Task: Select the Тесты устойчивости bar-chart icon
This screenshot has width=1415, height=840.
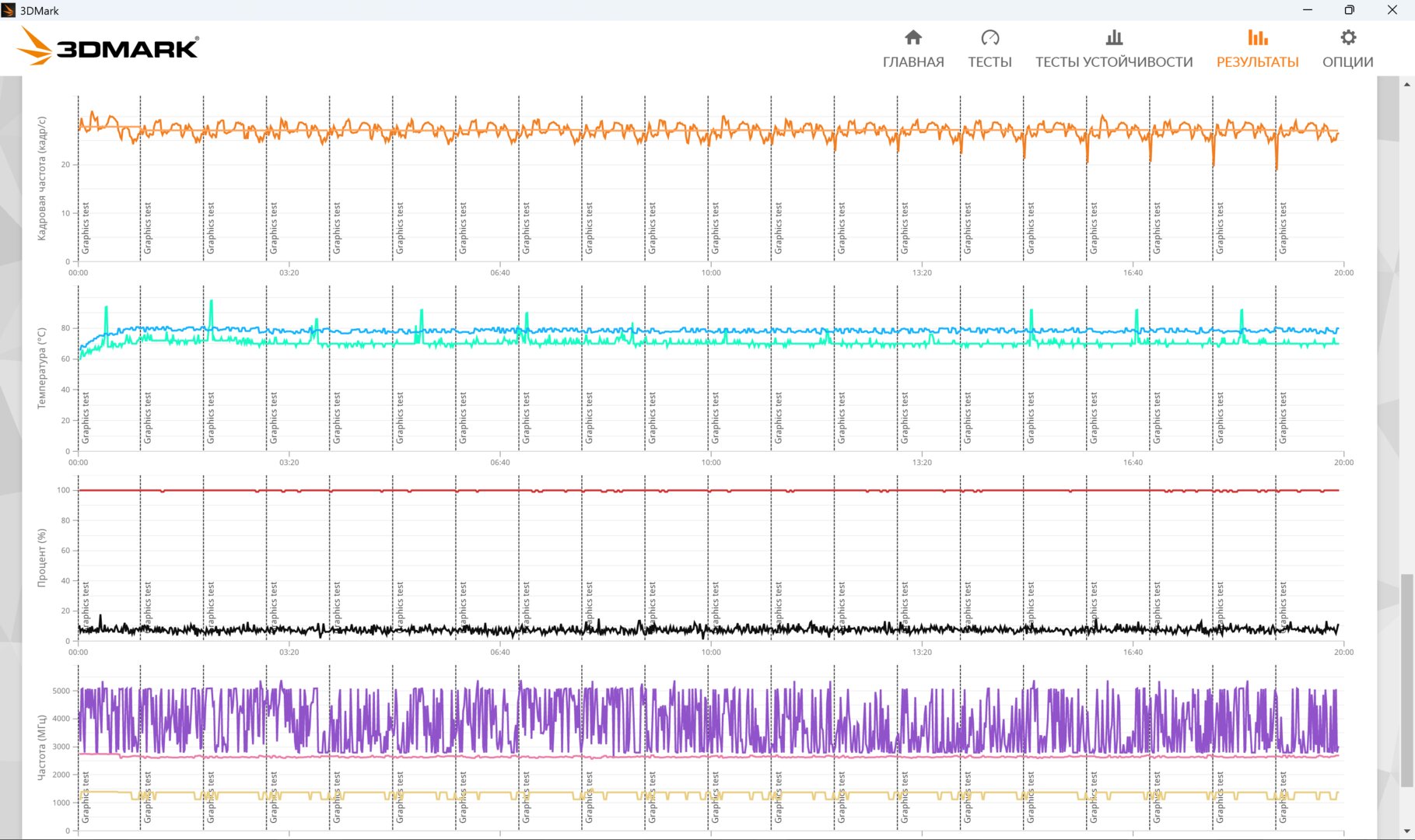Action: 1114,37
